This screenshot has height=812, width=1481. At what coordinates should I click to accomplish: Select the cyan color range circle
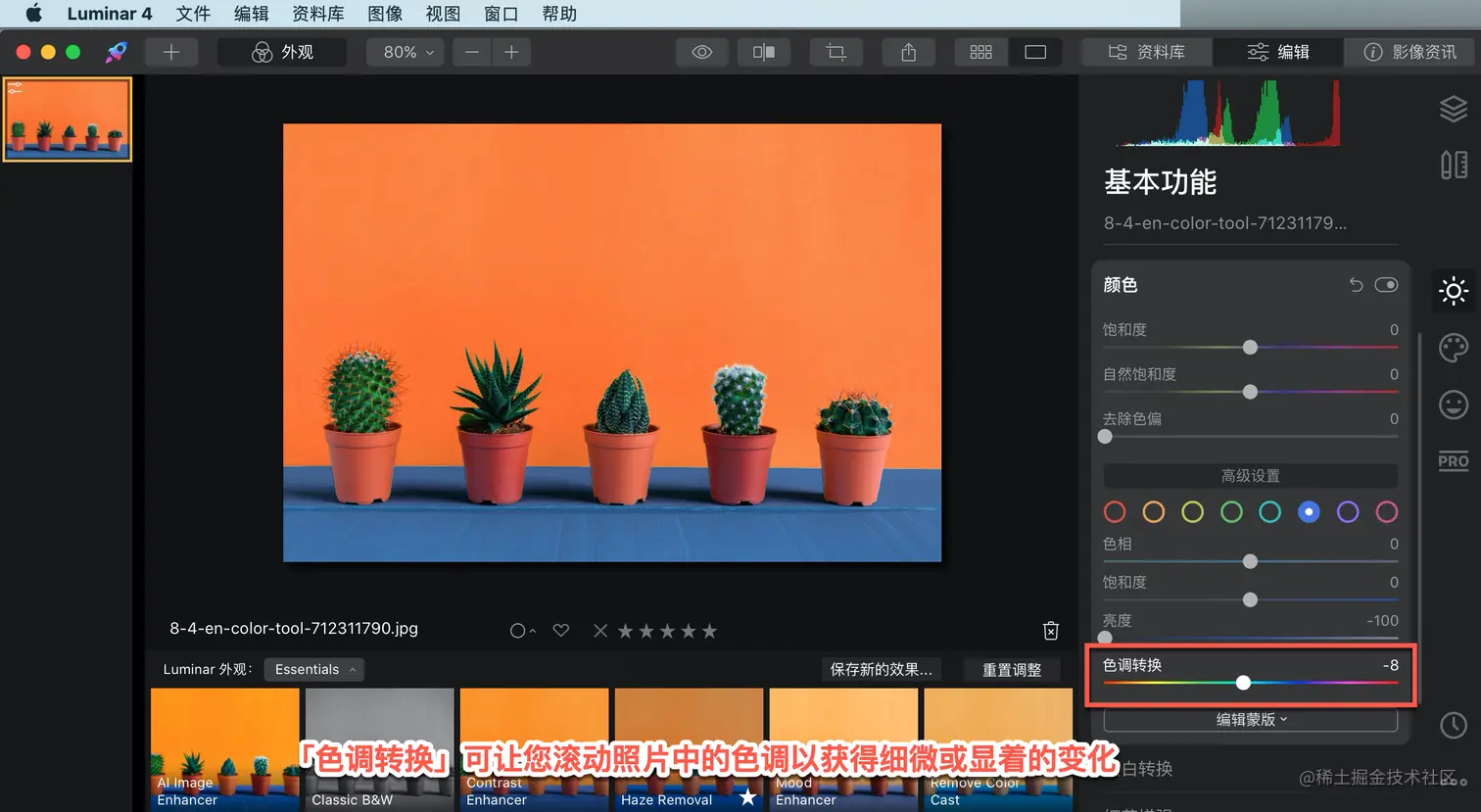coord(1270,511)
